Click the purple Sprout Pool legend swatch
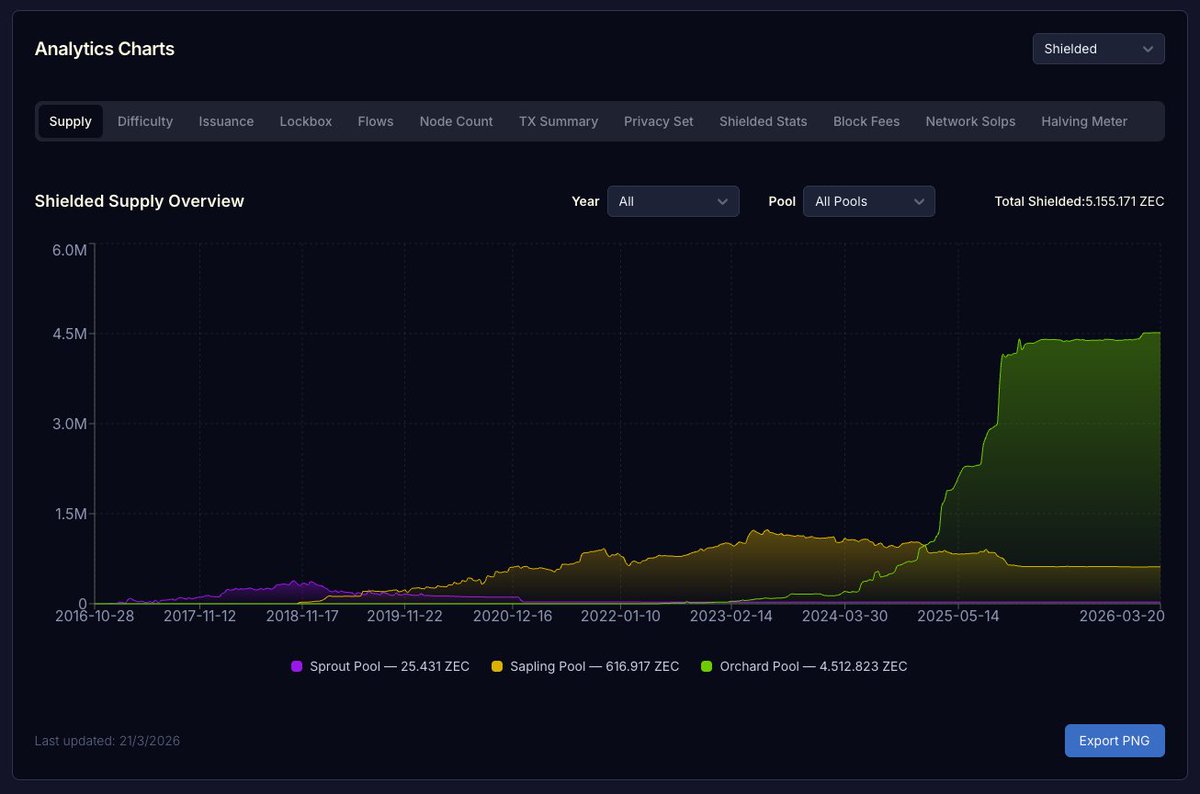The height and width of the screenshot is (794, 1200). (297, 666)
